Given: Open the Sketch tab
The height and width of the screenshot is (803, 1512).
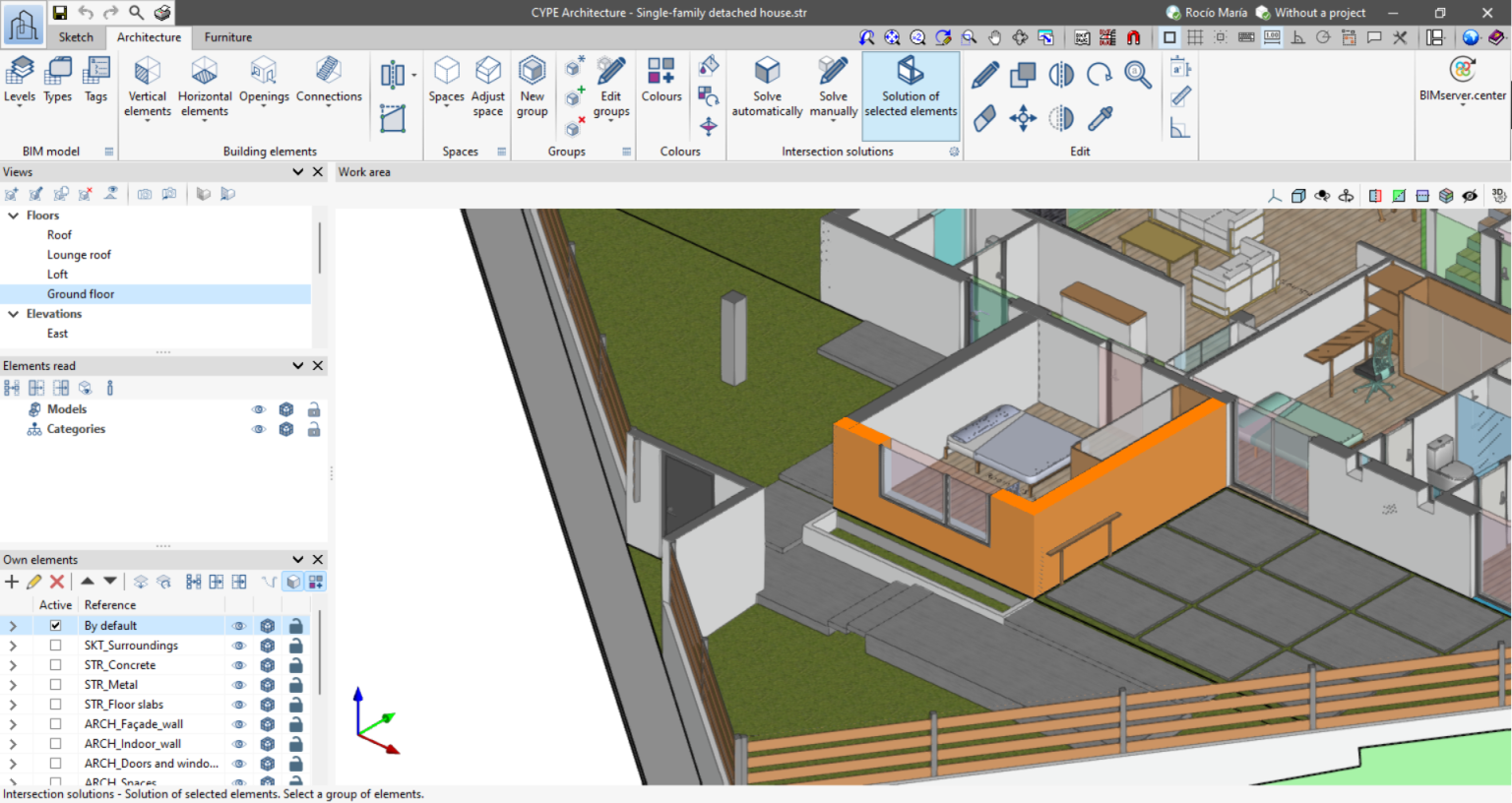Looking at the screenshot, I should click(x=76, y=37).
